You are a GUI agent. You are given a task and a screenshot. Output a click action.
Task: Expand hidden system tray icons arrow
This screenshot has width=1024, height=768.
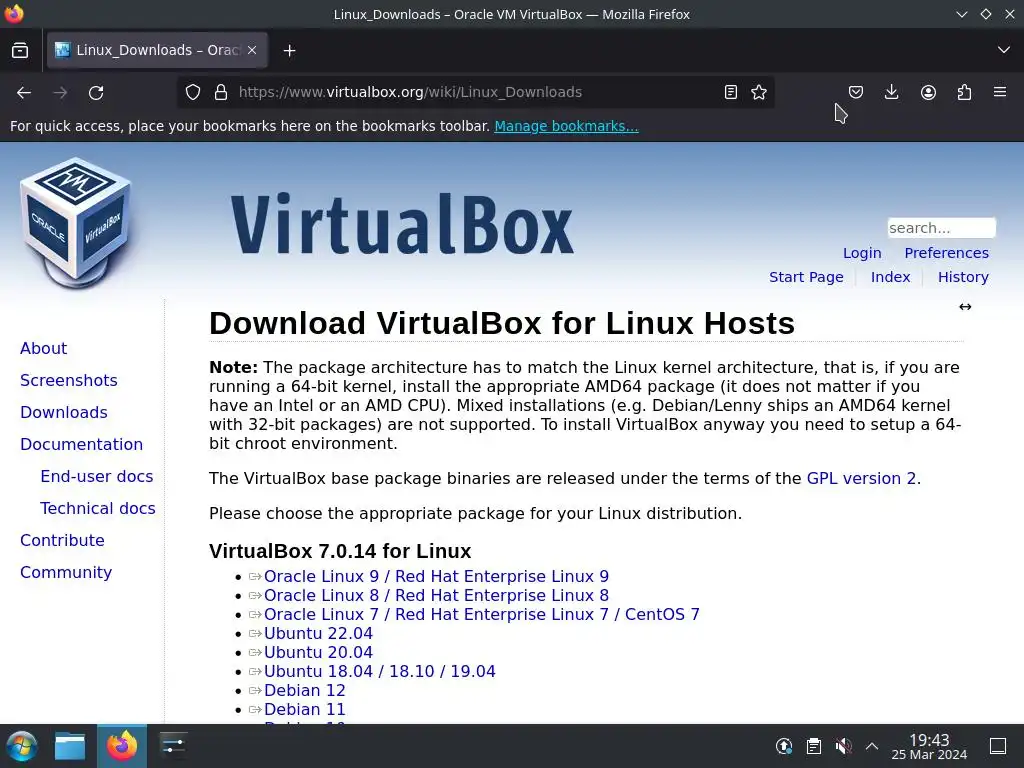872,746
